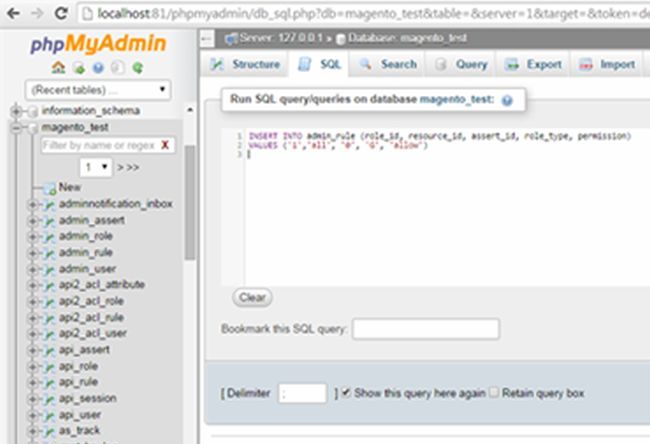This screenshot has width=650, height=444.
Task: Click table icon for api_user
Action: pos(49,415)
